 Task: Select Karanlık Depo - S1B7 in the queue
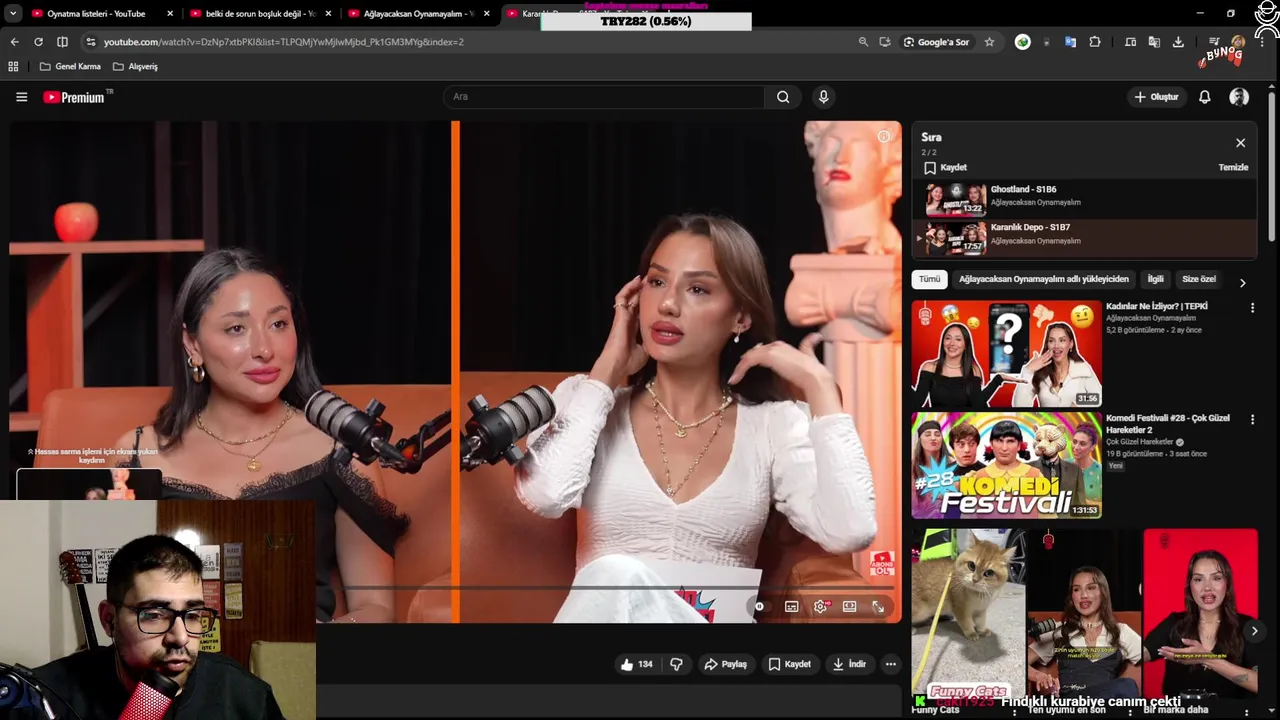click(x=1084, y=238)
